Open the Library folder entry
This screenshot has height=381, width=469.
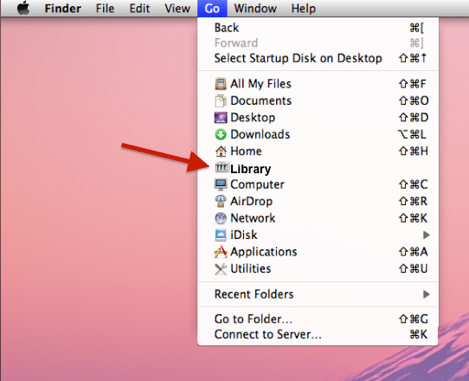[x=318, y=168]
